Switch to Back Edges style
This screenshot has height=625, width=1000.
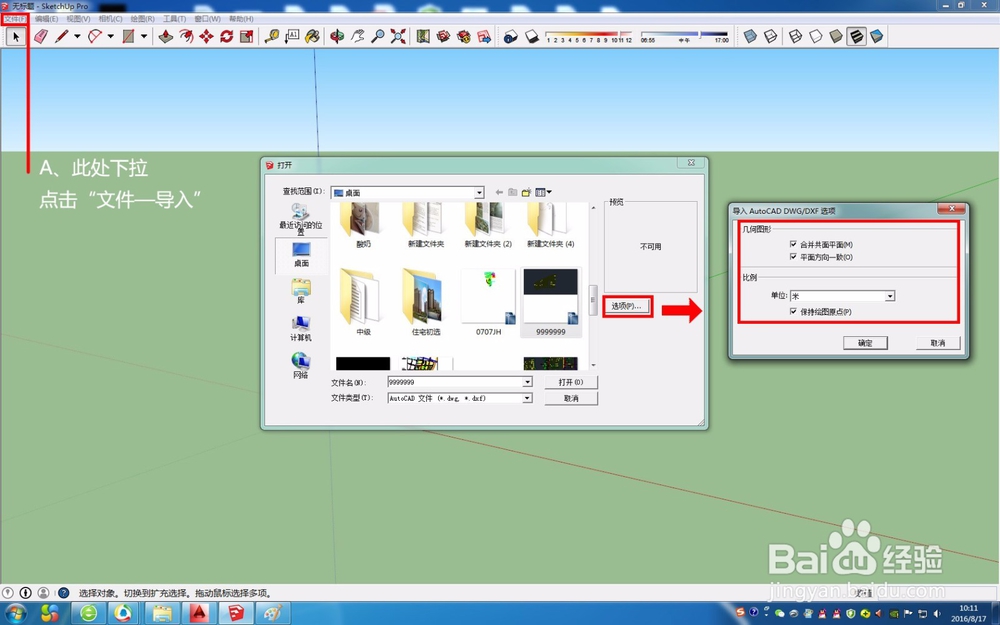pos(771,36)
